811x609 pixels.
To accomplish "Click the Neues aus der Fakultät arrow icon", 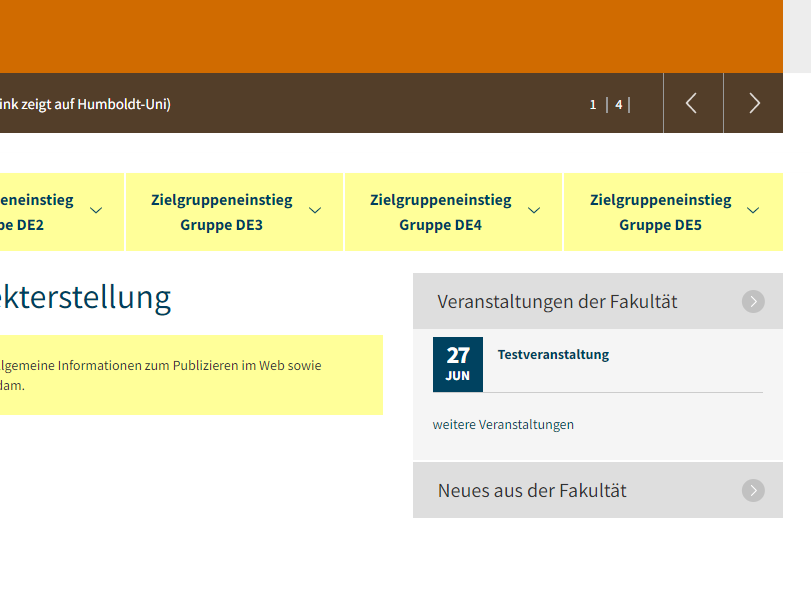I will [x=753, y=490].
